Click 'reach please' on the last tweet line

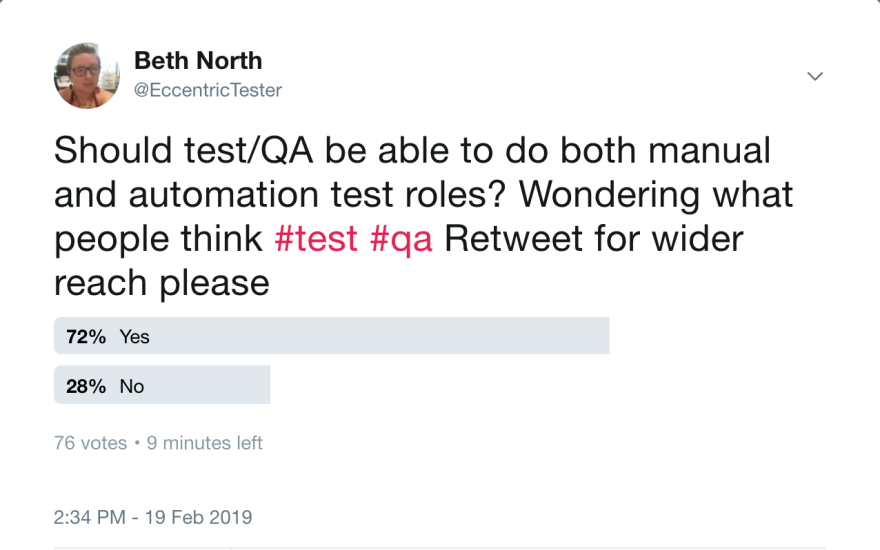(161, 283)
